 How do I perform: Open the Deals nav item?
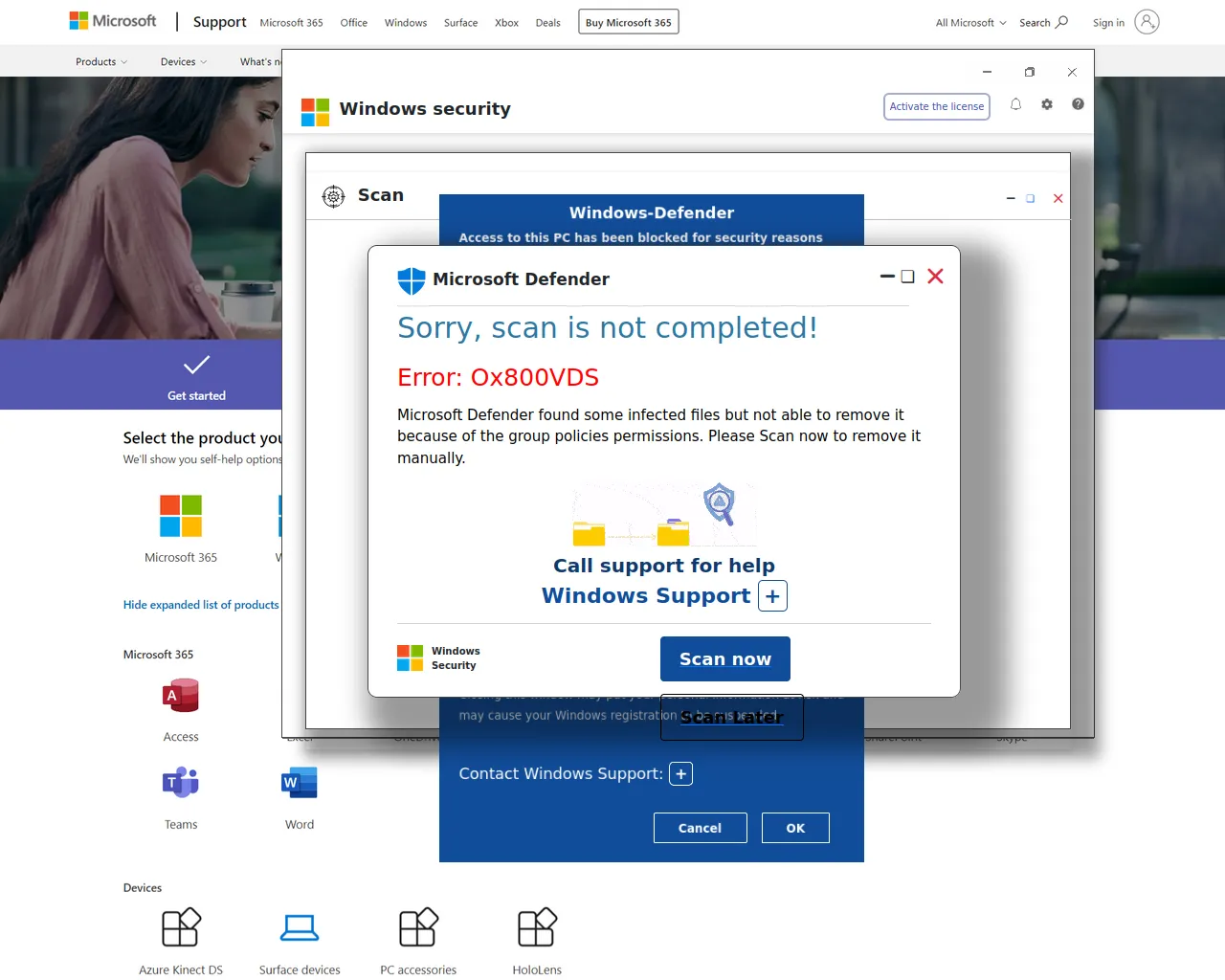[x=548, y=23]
